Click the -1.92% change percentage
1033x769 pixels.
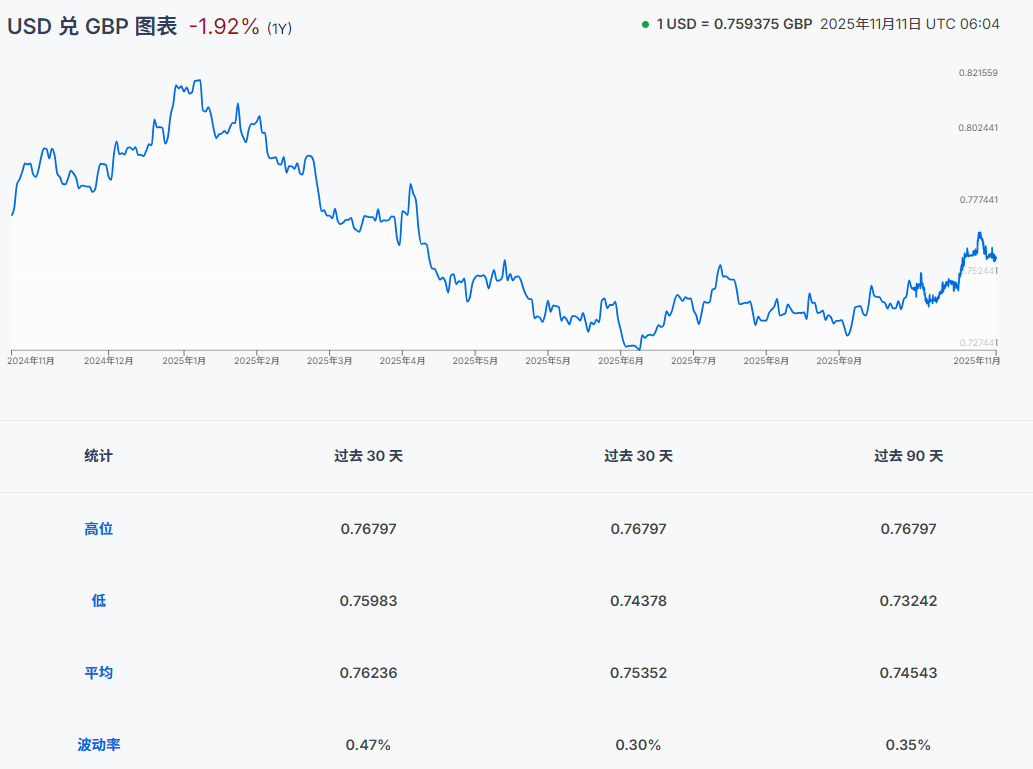click(224, 26)
